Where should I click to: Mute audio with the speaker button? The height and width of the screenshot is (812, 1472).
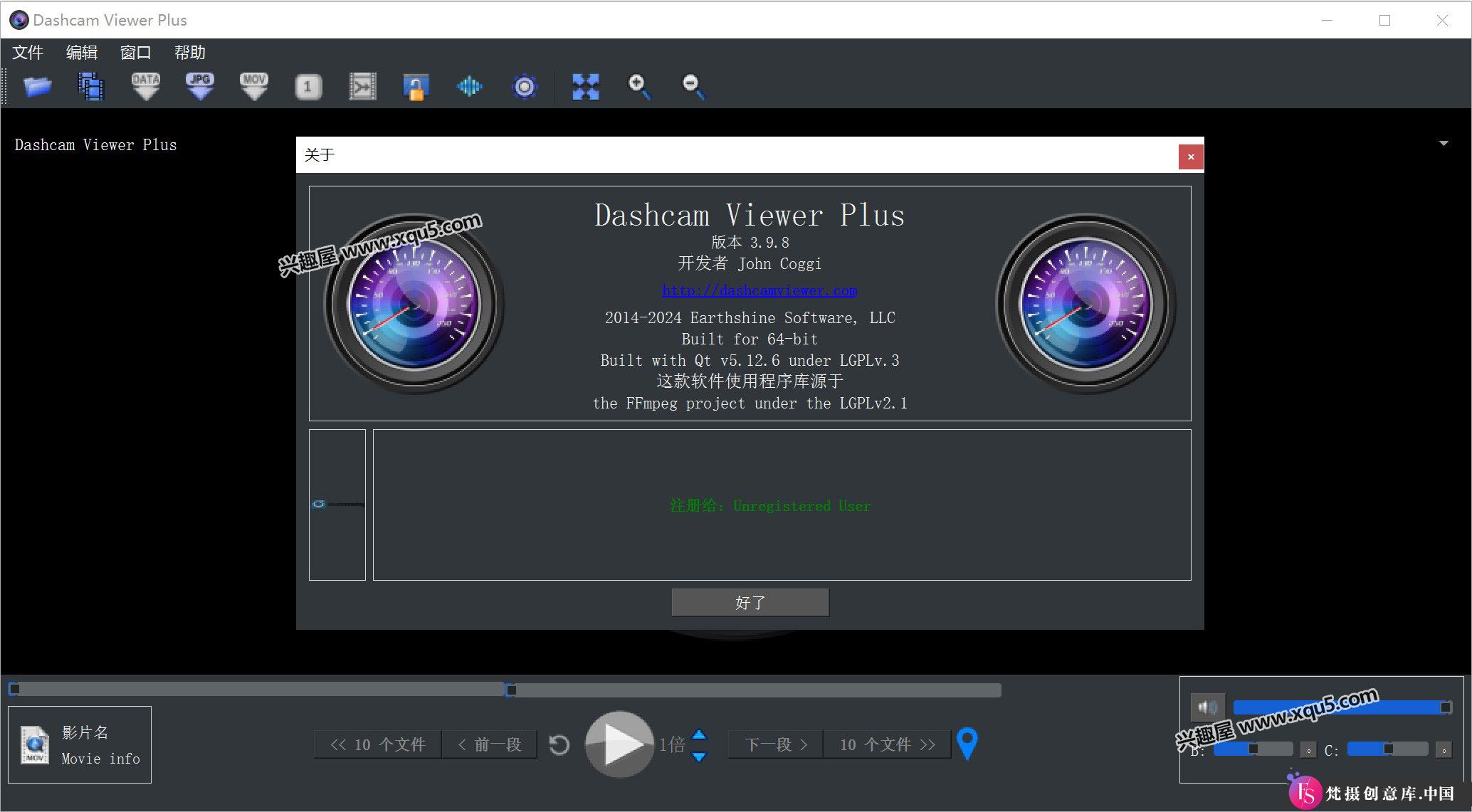pyautogui.click(x=1208, y=707)
